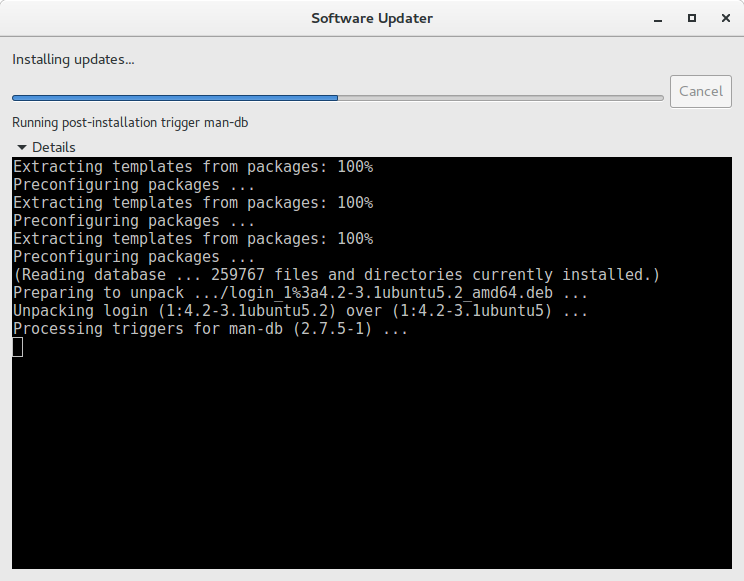Viewport: 744px width, 581px height.
Task: Click the last "Preconfiguring packages" terminal line
Action: pyautogui.click(x=134, y=257)
